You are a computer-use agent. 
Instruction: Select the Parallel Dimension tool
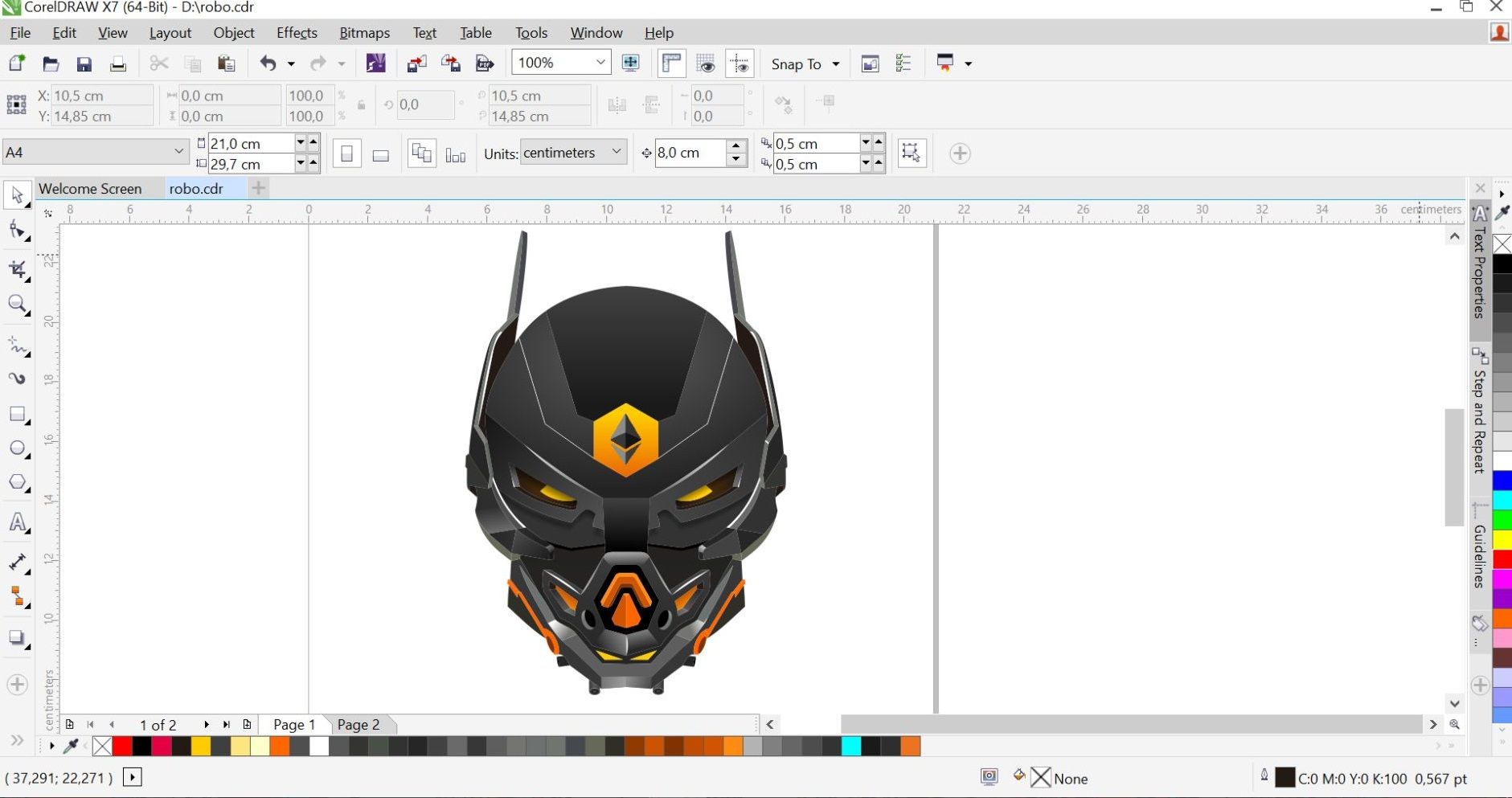[x=18, y=563]
